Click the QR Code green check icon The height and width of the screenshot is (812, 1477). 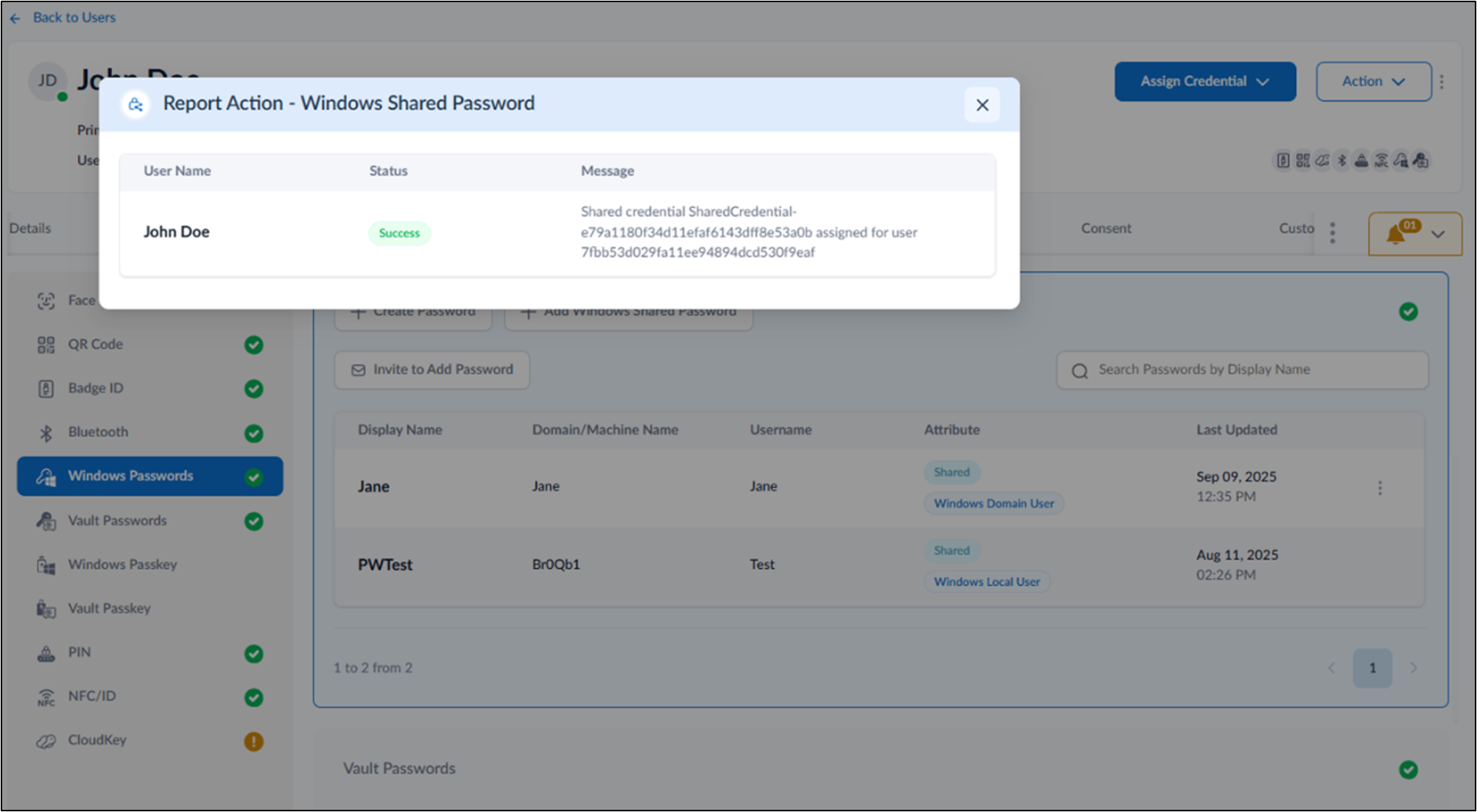pos(253,345)
